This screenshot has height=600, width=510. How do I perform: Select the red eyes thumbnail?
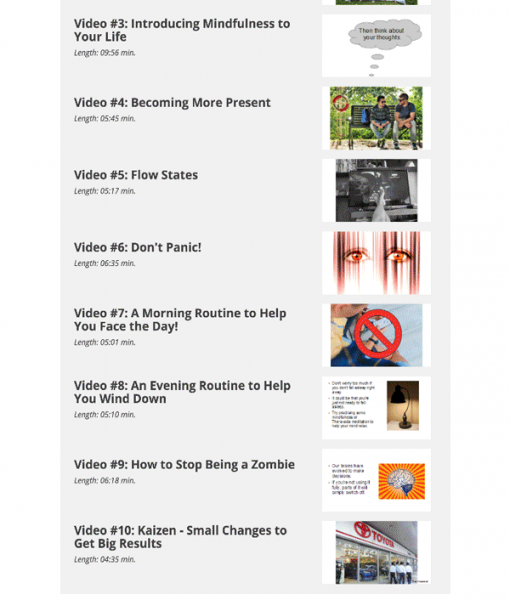coord(376,263)
